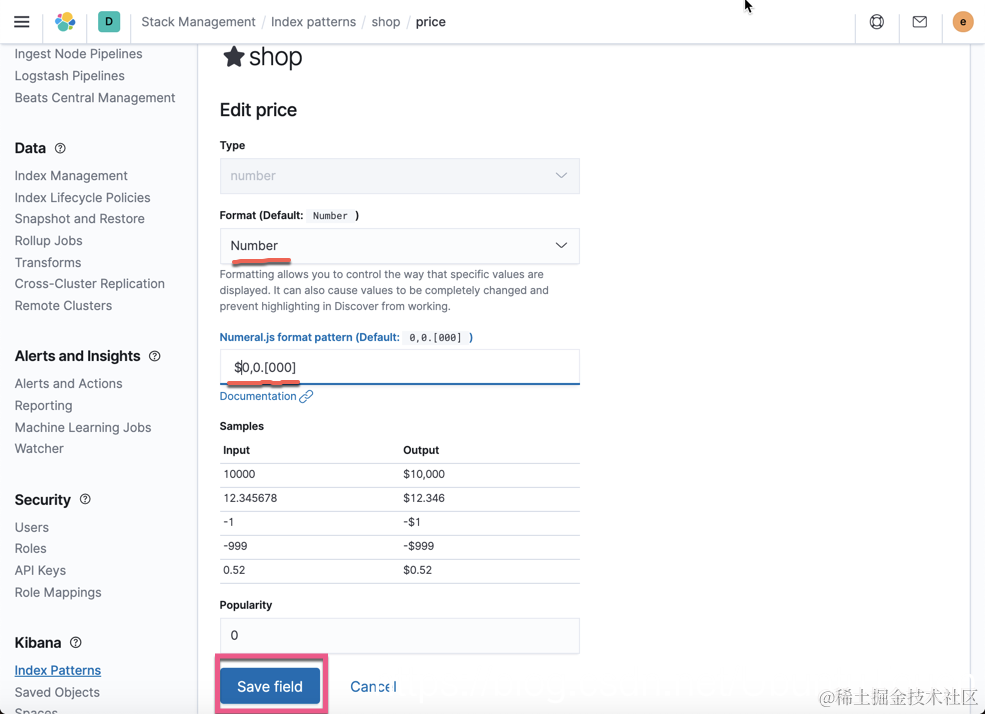
Task: Open the help lifebuoy icon
Action: click(877, 22)
